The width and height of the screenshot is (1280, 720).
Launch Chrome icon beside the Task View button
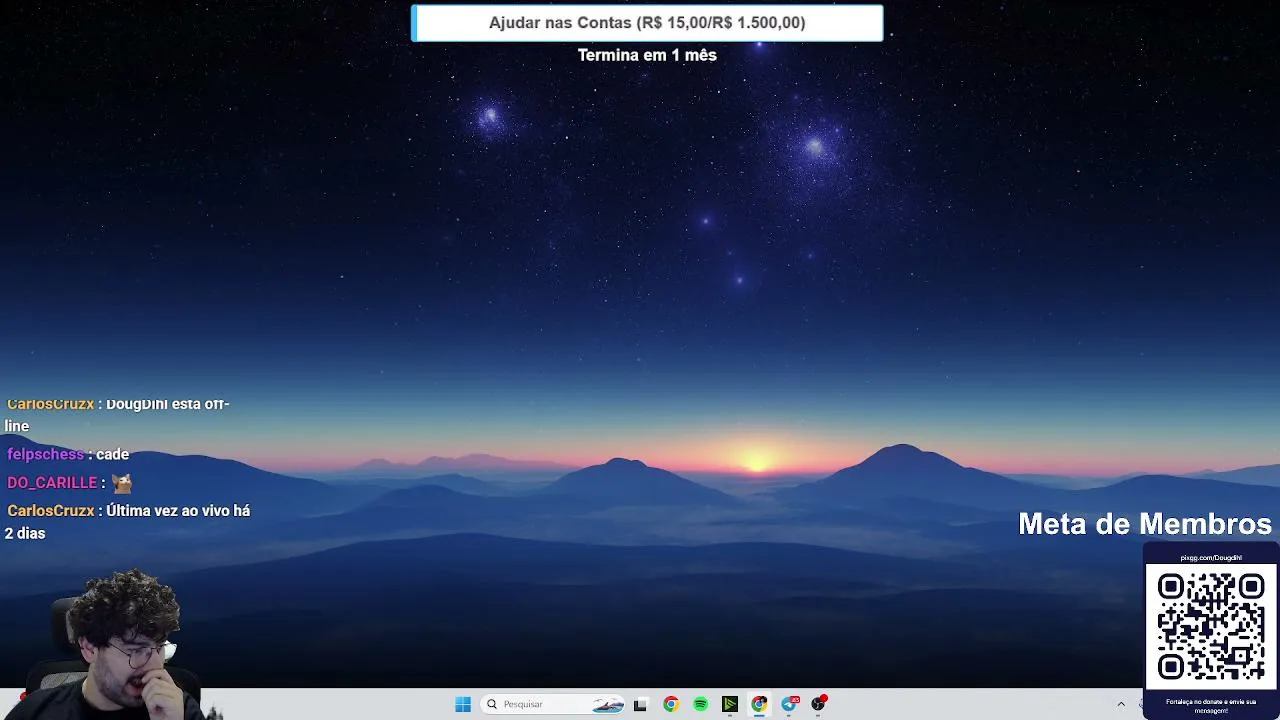pos(671,704)
